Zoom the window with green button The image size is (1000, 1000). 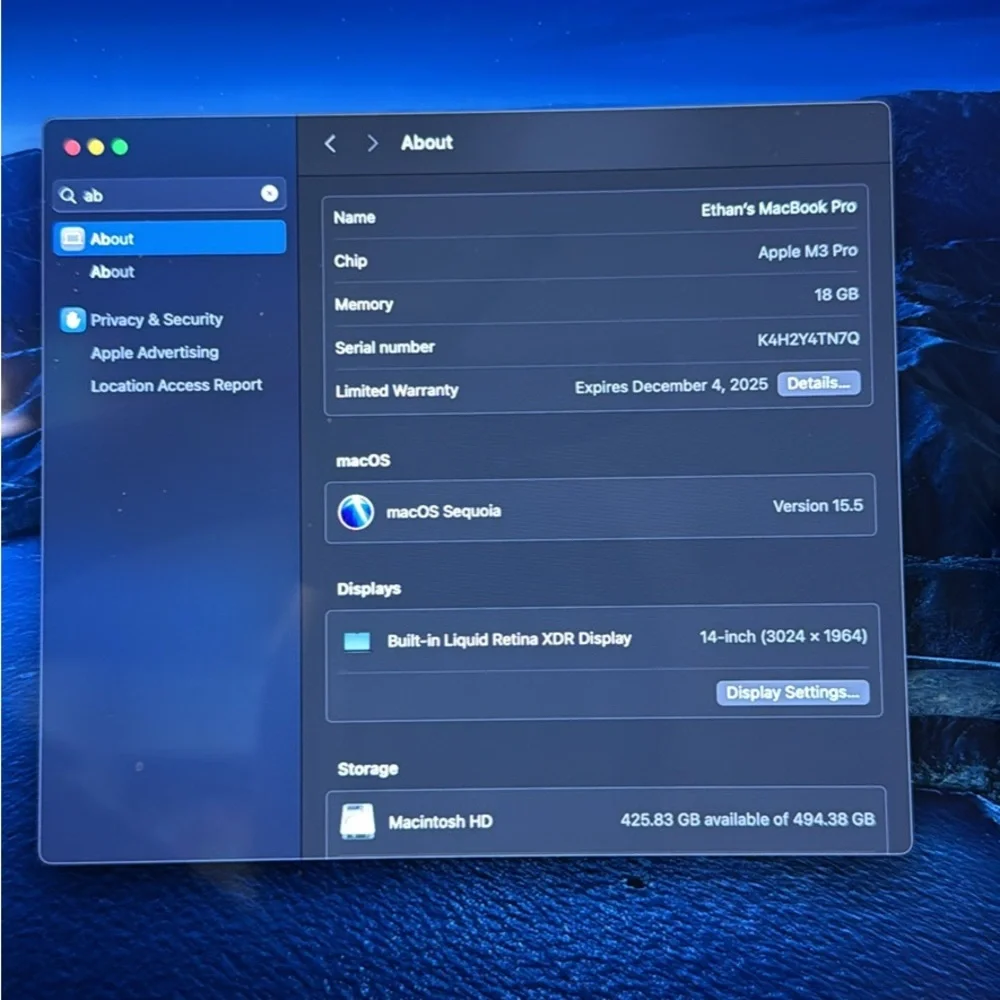pyautogui.click(x=120, y=147)
